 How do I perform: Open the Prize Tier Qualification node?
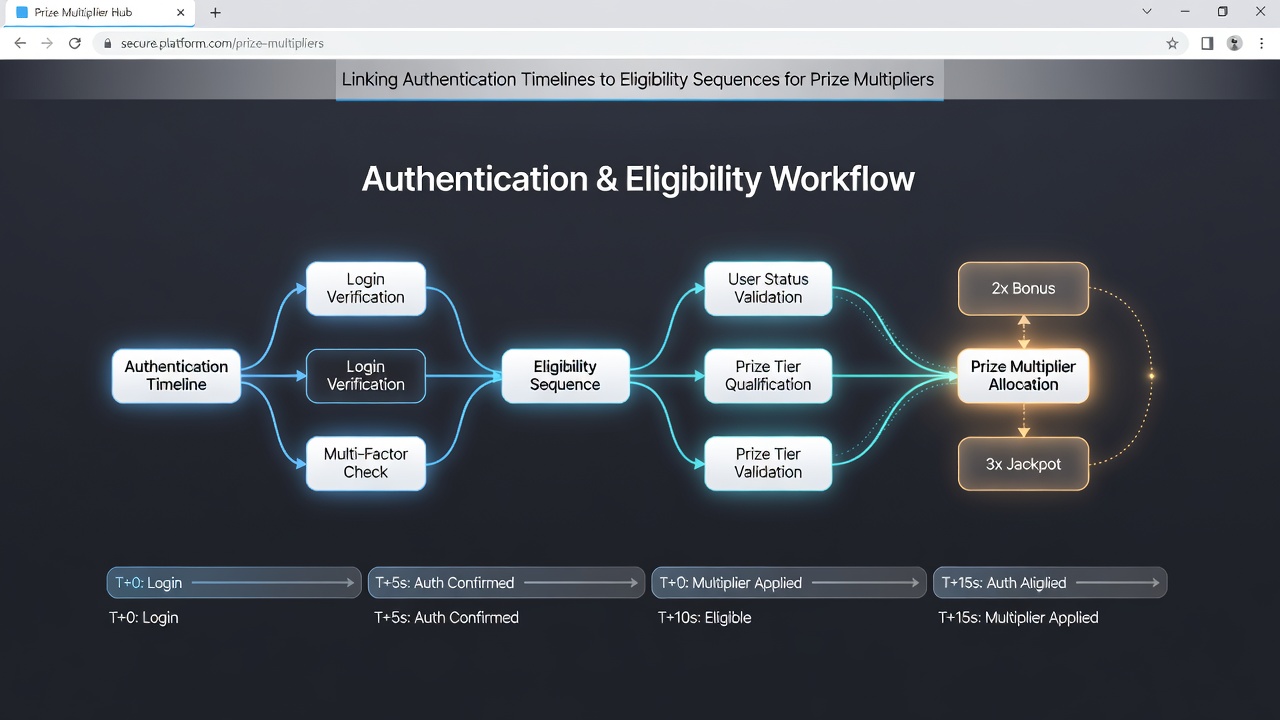pos(768,376)
